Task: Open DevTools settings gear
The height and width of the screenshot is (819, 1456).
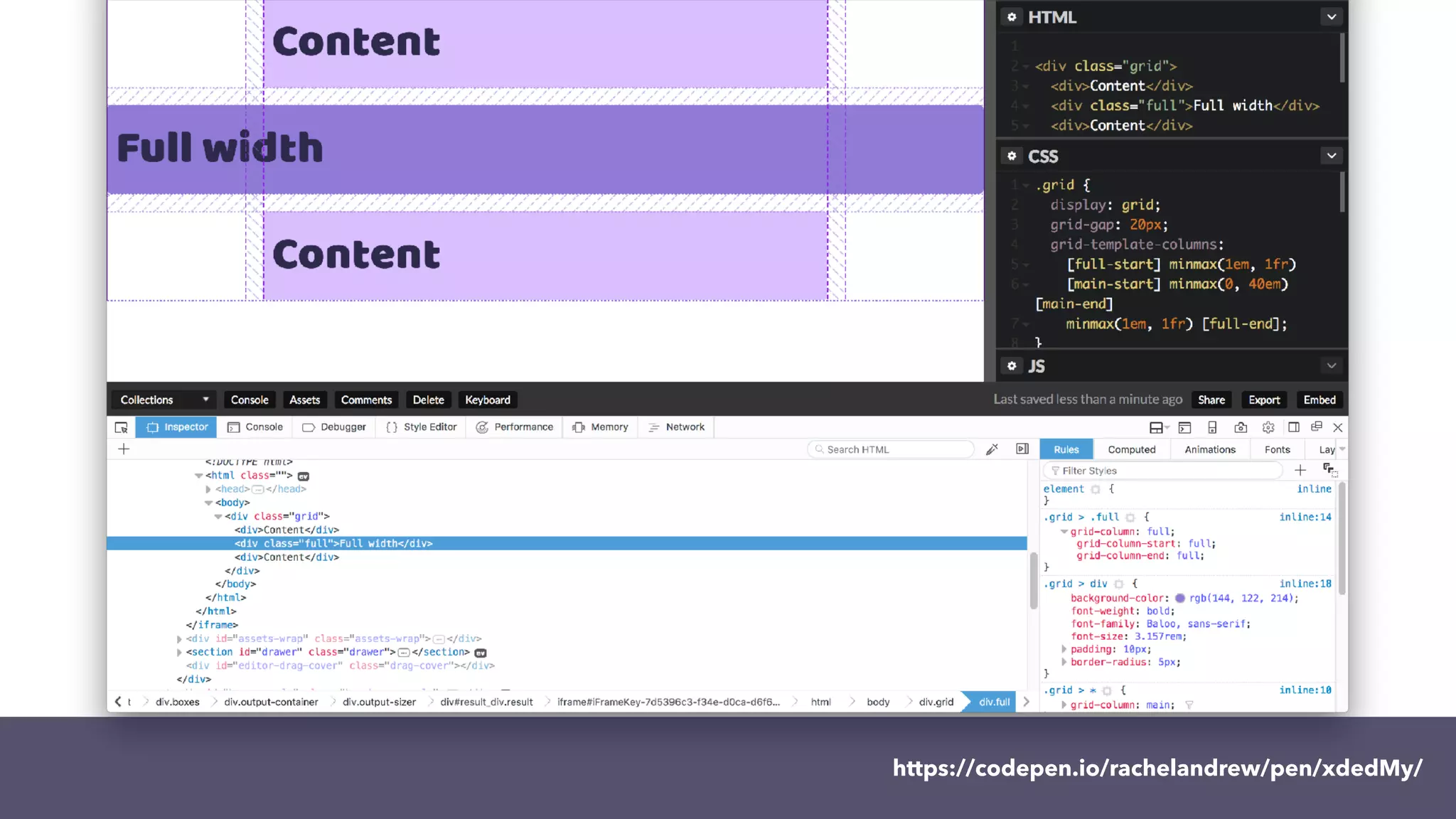Action: click(1268, 427)
